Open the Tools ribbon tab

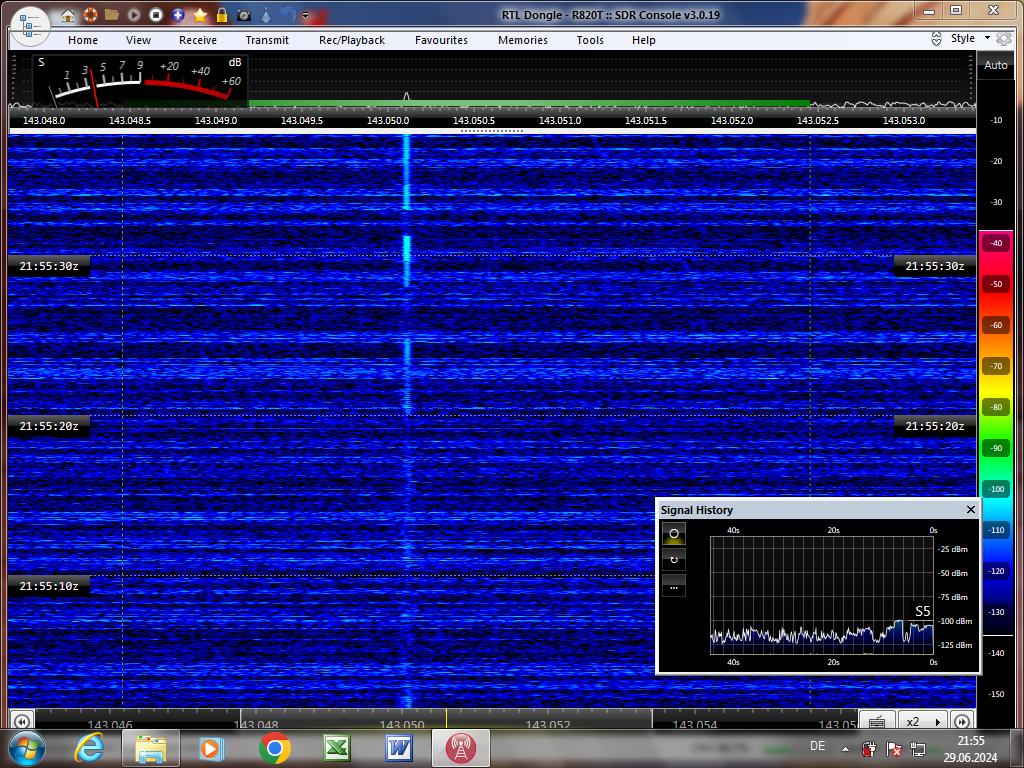(590, 40)
